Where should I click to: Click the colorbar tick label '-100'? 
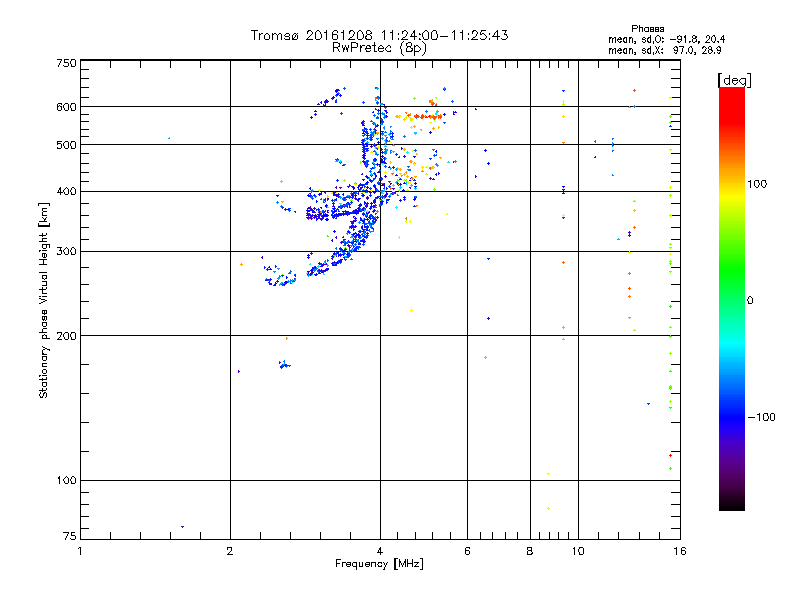pyautogui.click(x=761, y=417)
